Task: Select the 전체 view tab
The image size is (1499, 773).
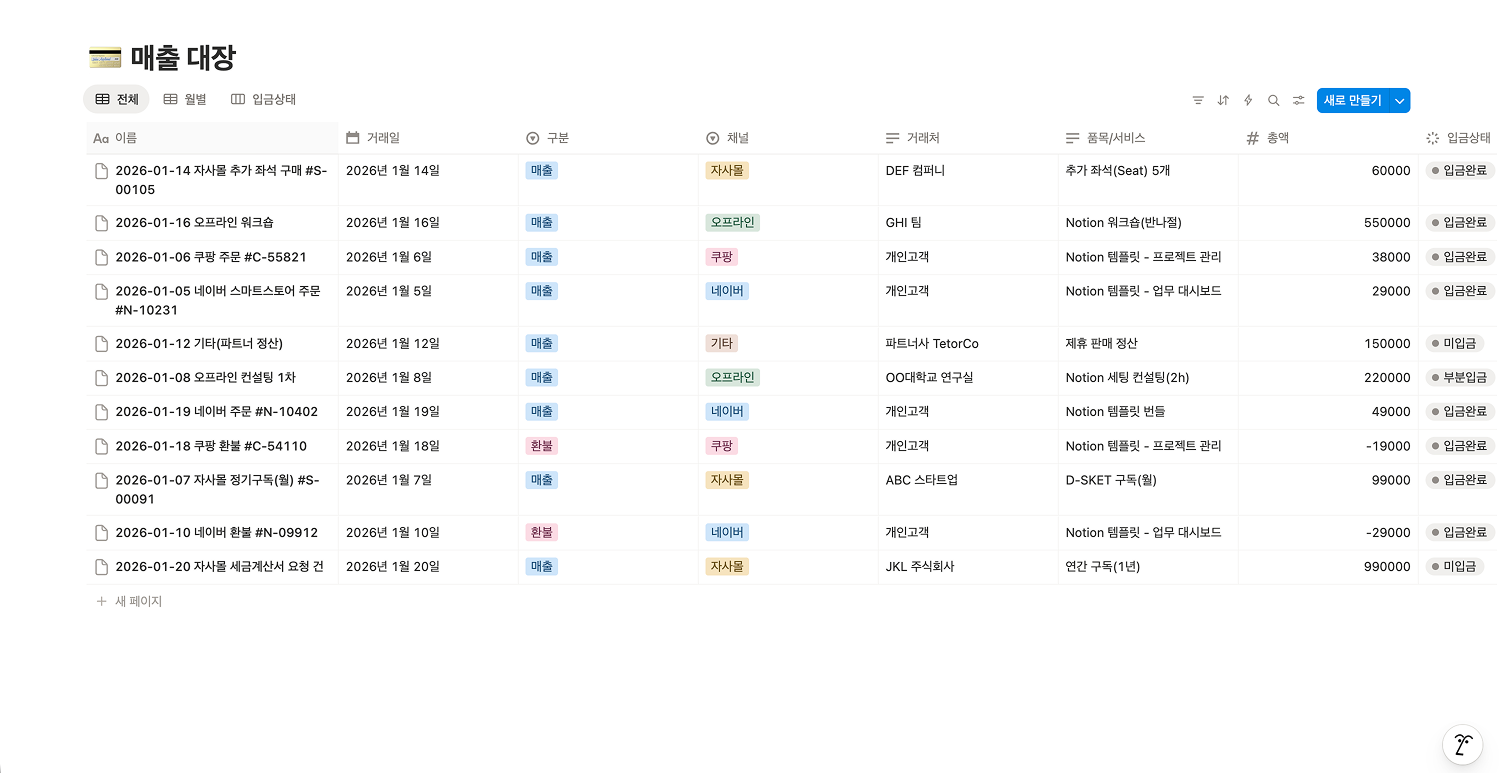Action: pyautogui.click(x=117, y=99)
